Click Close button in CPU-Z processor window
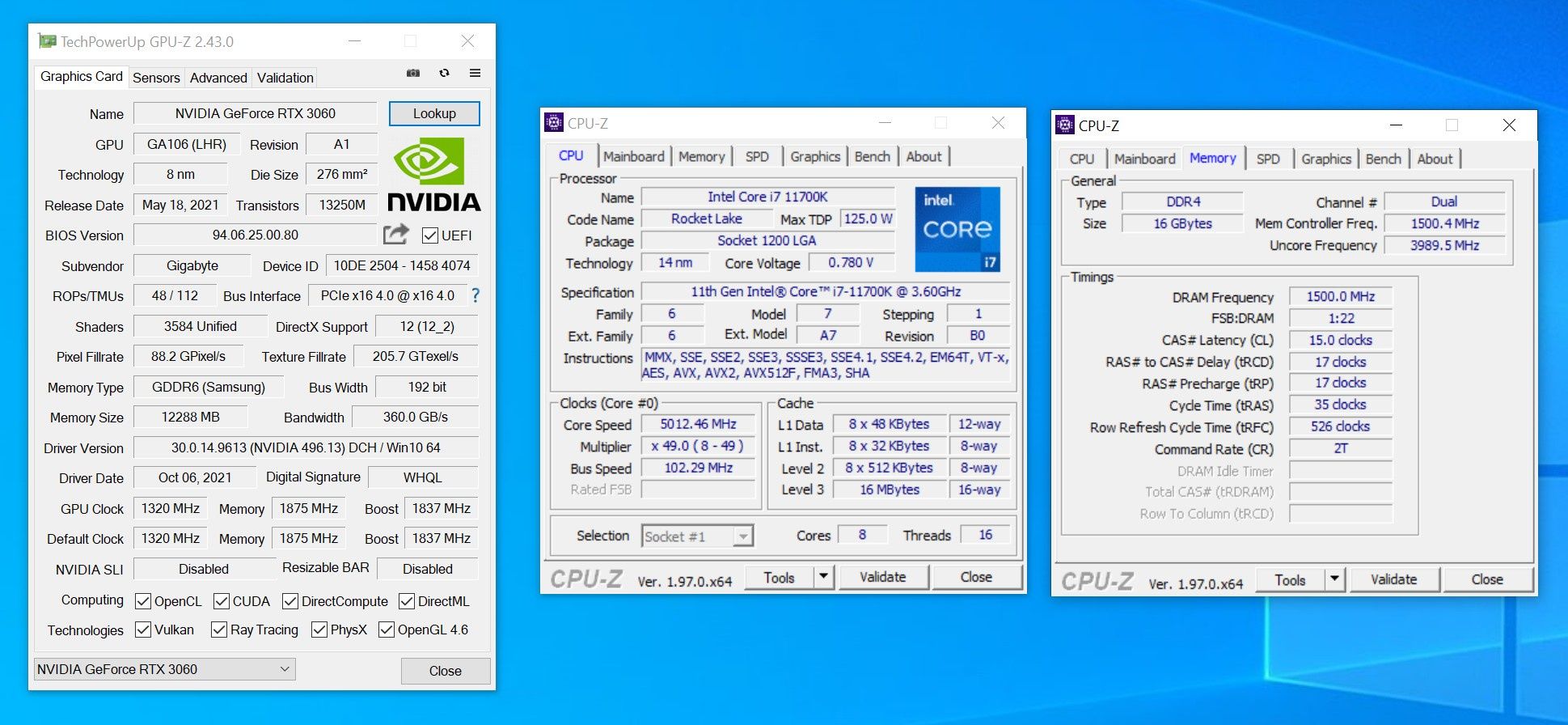 (x=976, y=577)
